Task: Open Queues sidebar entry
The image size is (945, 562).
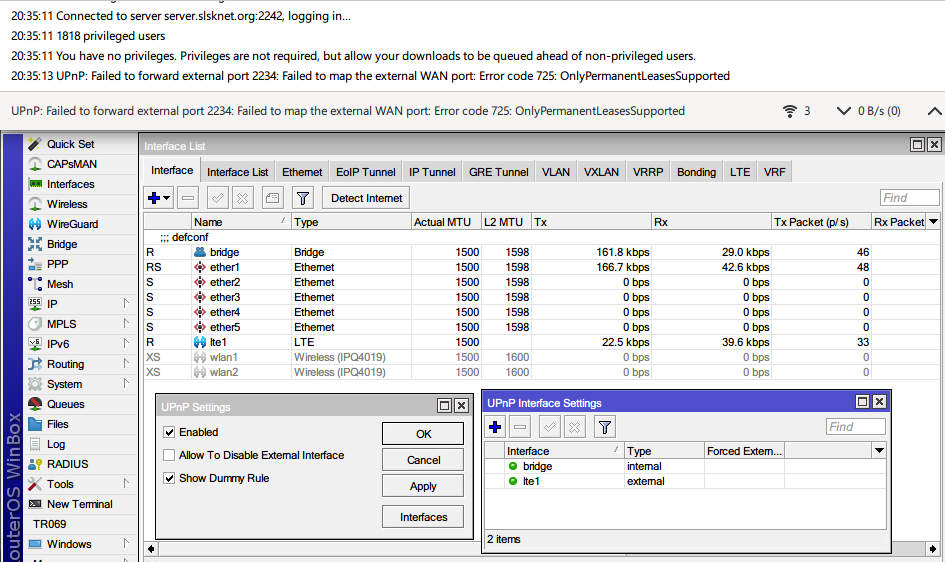Action: pyautogui.click(x=65, y=404)
